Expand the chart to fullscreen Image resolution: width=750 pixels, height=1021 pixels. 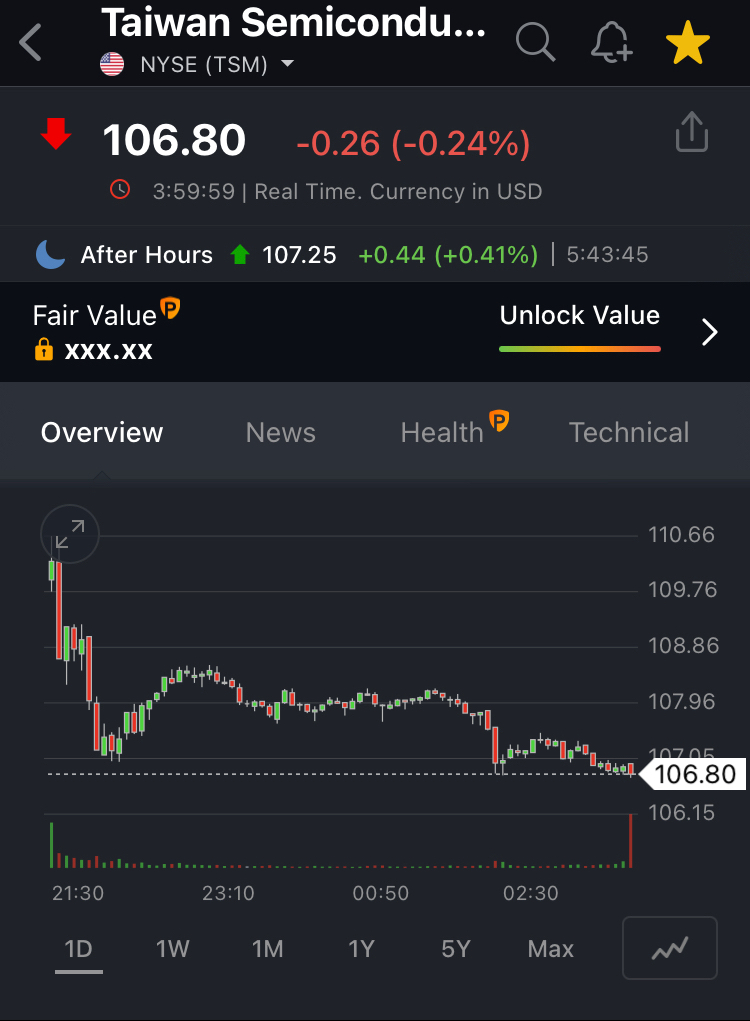point(70,534)
